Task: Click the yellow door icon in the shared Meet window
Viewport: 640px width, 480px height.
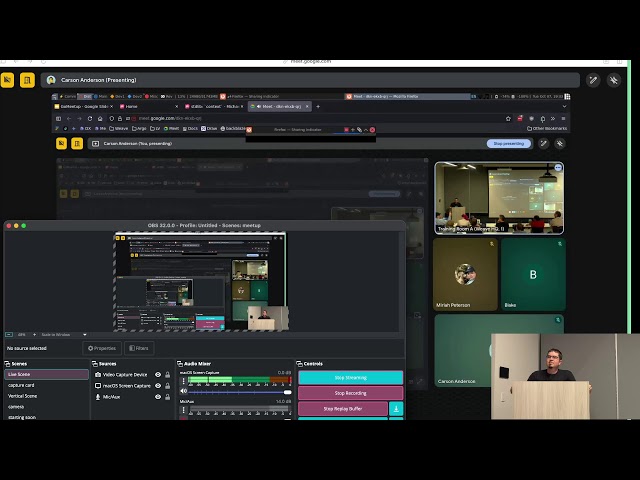Action: 77,143
